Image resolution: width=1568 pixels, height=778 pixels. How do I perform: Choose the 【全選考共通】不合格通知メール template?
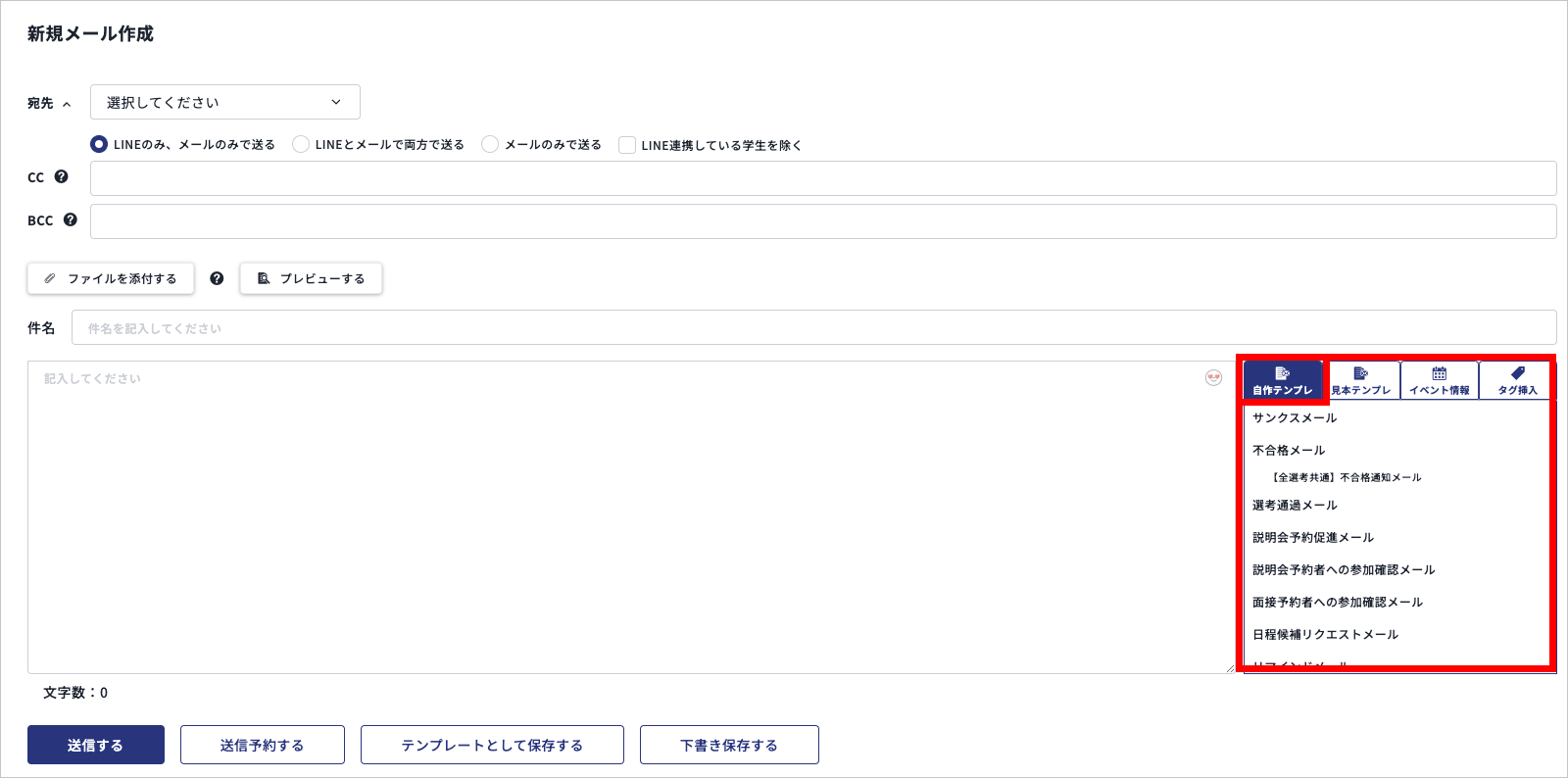pyautogui.click(x=1347, y=478)
